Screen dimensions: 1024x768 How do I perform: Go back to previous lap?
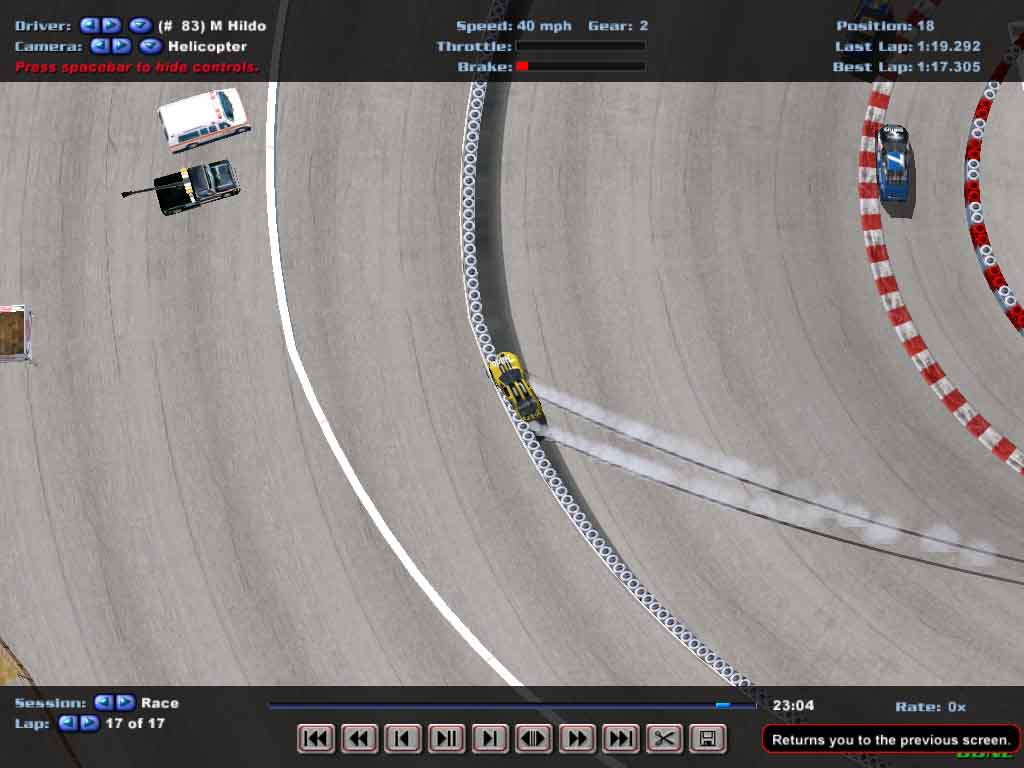[x=67, y=723]
